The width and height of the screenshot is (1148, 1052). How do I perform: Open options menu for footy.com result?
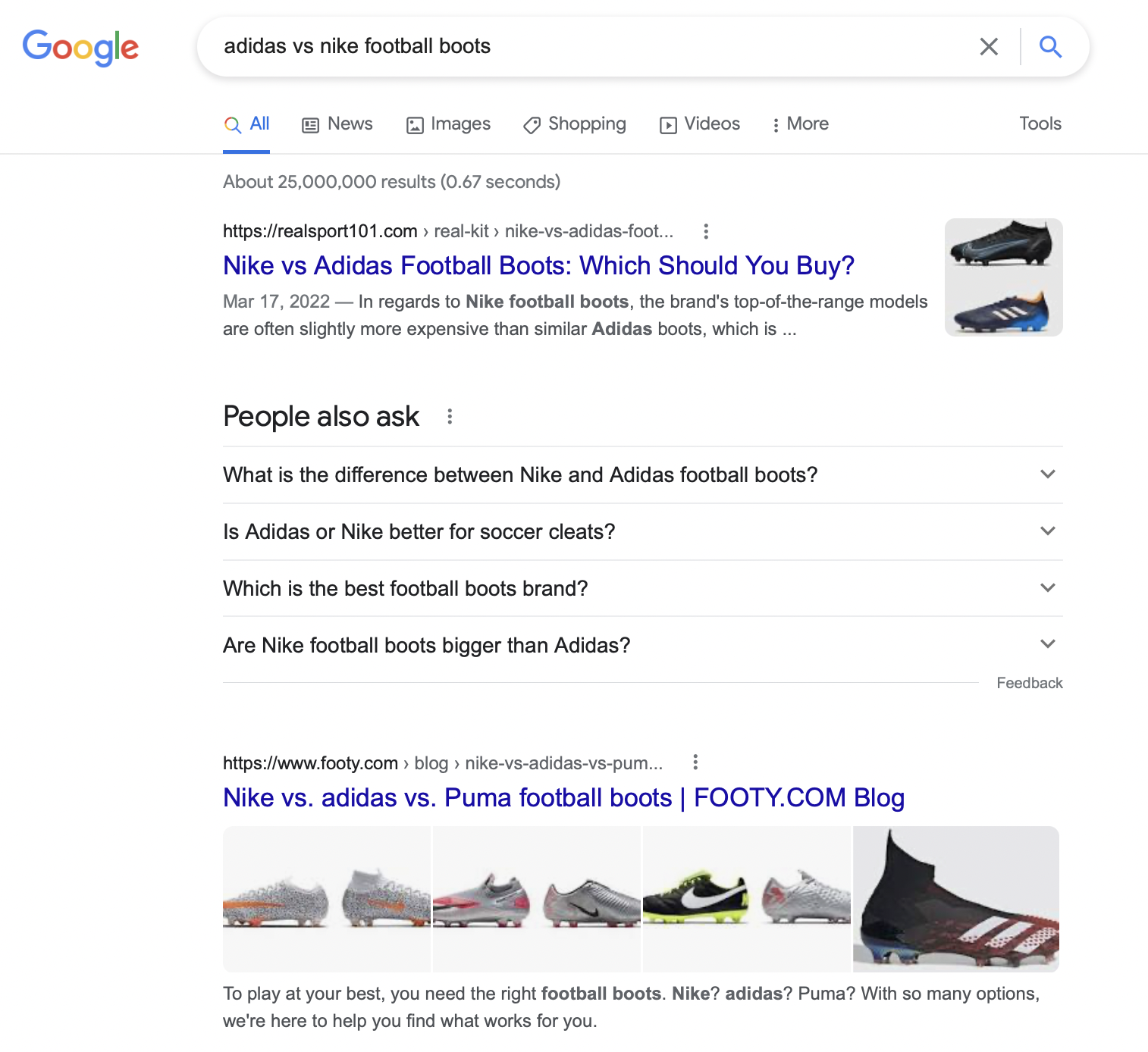pyautogui.click(x=695, y=762)
